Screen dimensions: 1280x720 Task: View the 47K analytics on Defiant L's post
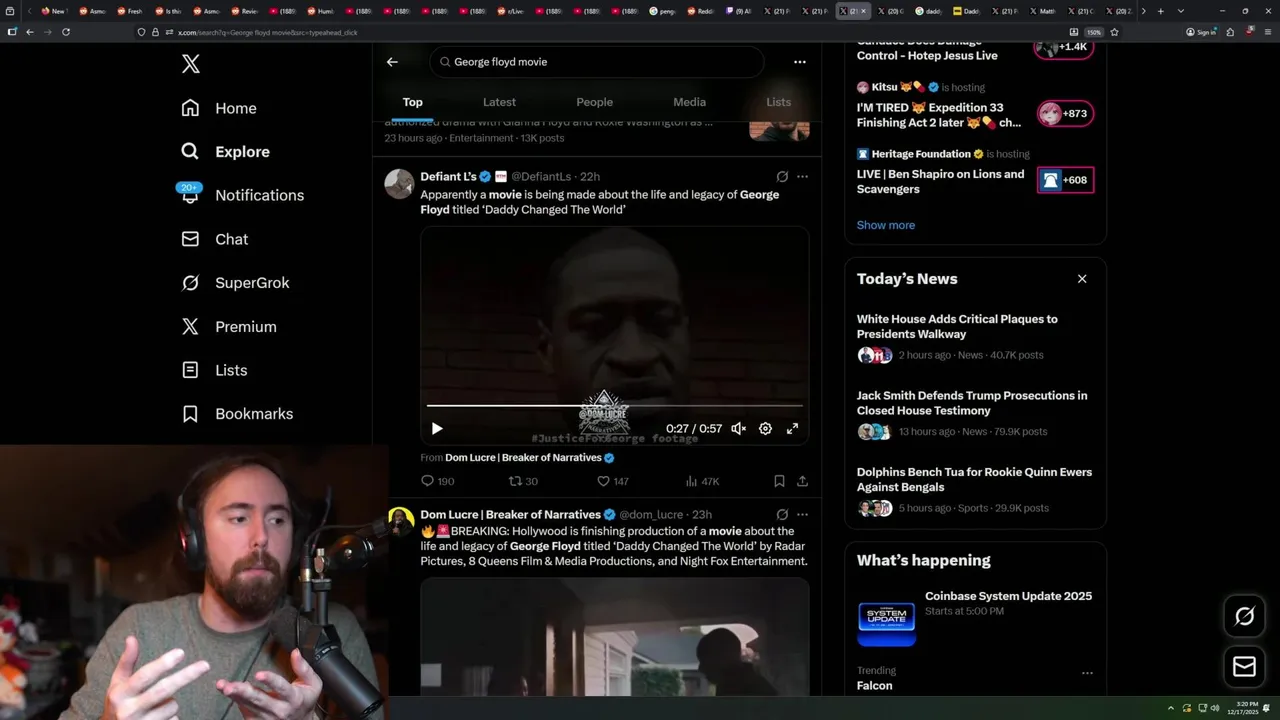tap(702, 481)
